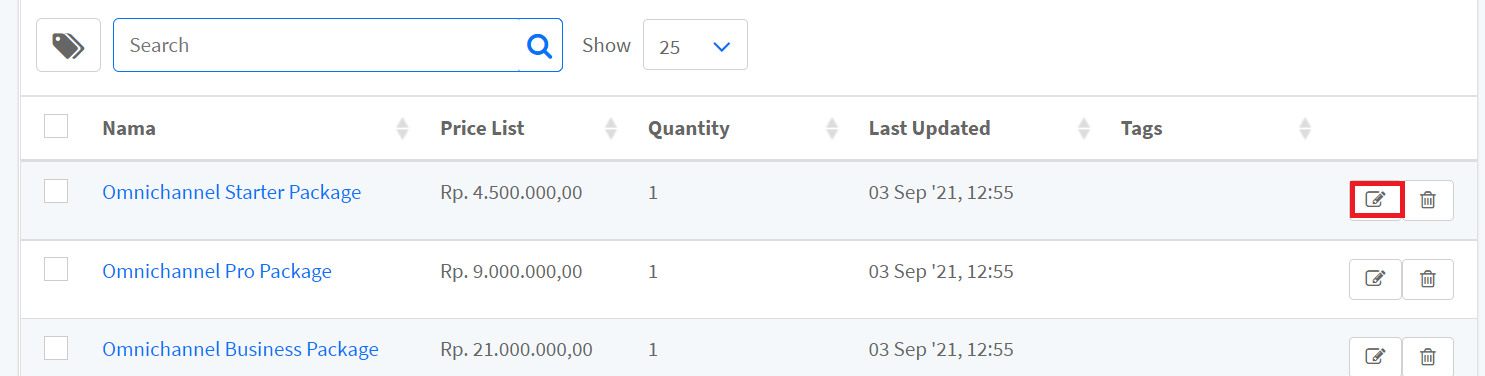Delete the Omnichannel Business Package row
This screenshot has height=376, width=1485.
(1428, 356)
